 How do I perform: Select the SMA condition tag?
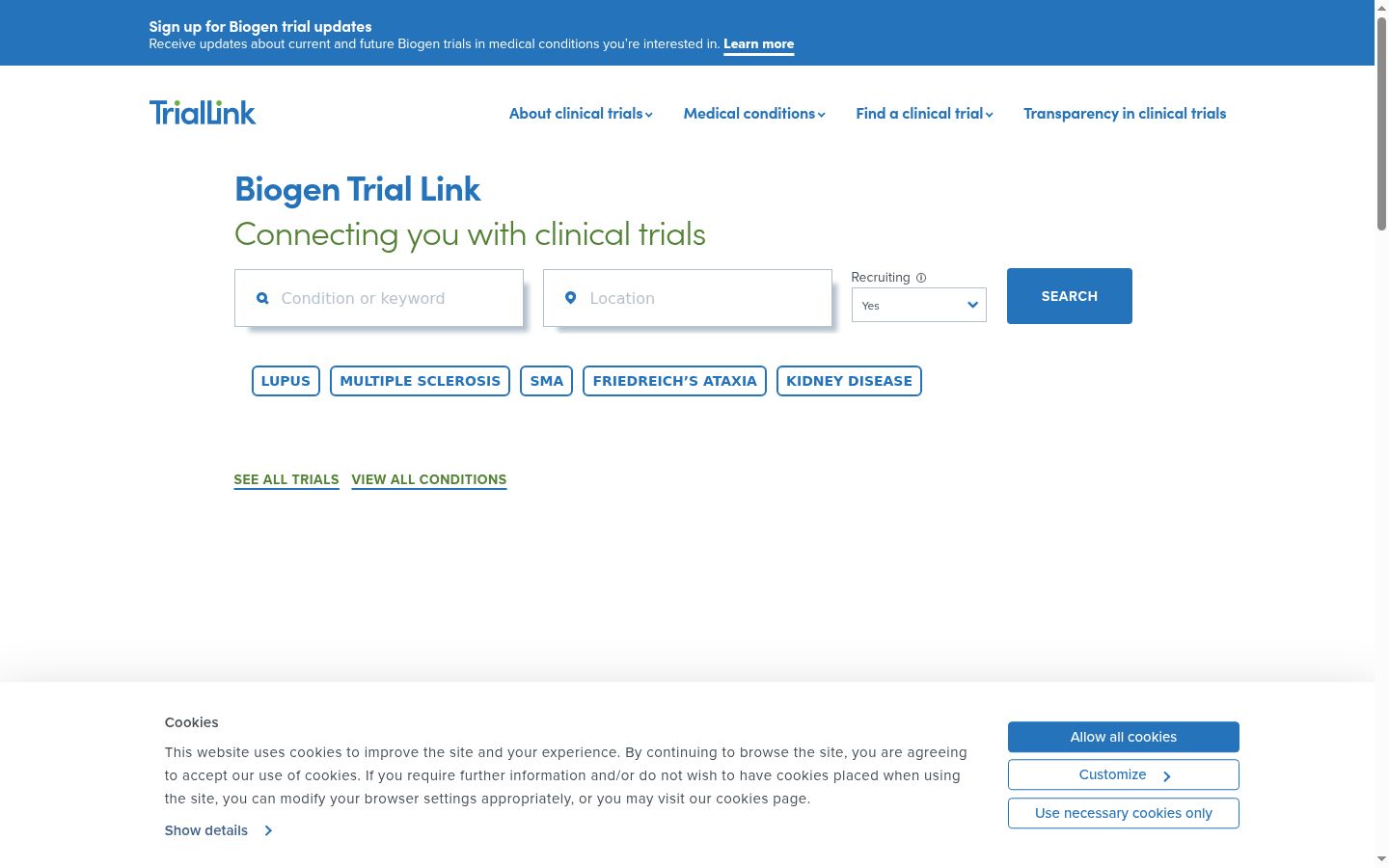(547, 381)
